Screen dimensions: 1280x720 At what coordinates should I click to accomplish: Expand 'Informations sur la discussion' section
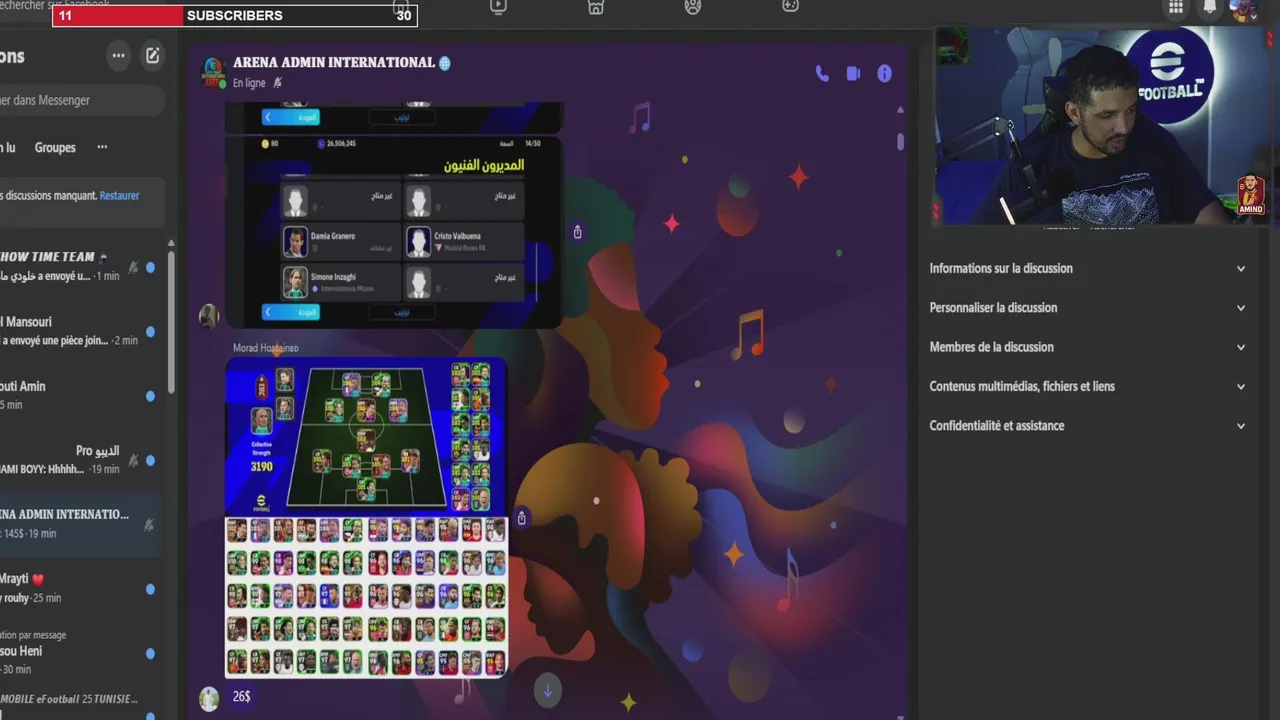[x=1088, y=268]
